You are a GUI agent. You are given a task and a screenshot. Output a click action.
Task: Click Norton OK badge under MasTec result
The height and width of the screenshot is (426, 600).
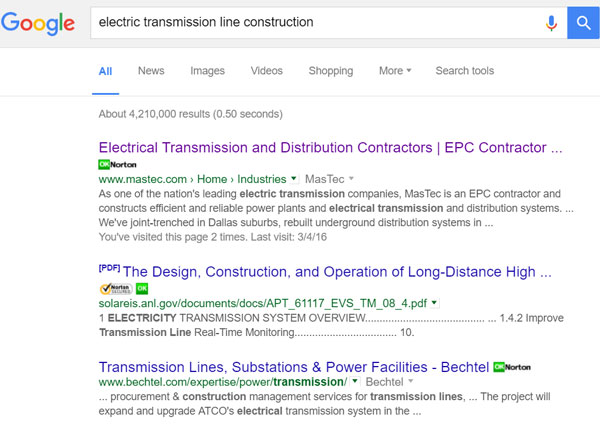pos(118,163)
